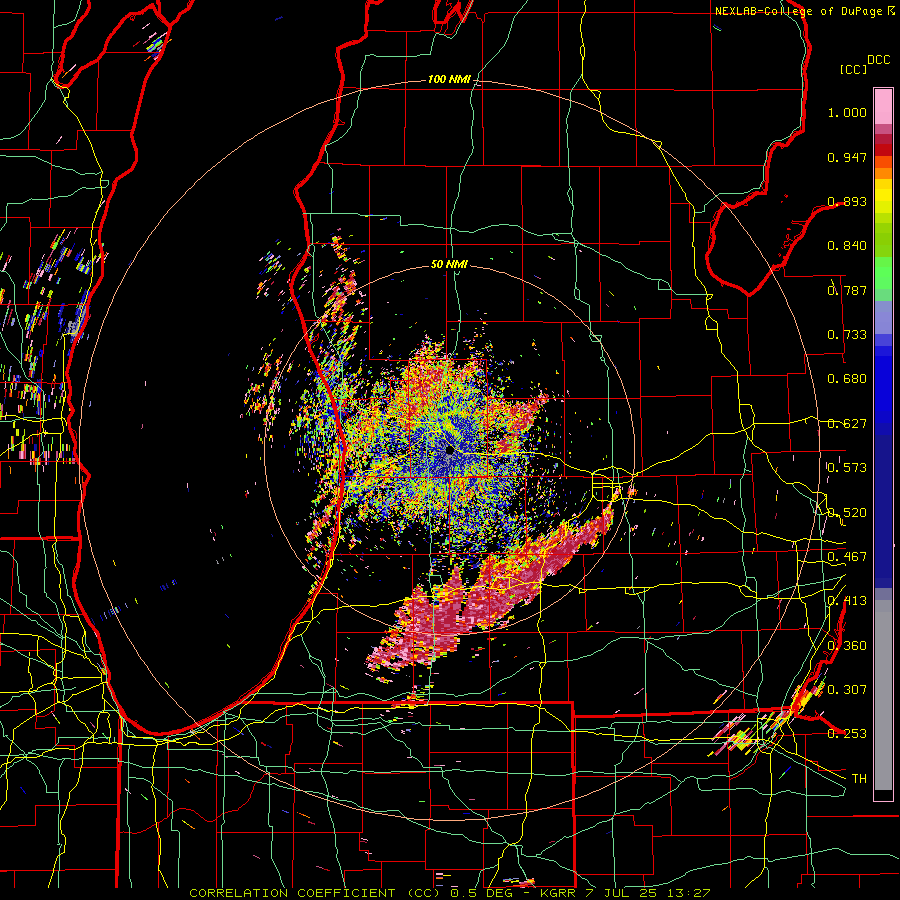Click the [CC] label above the color scale
Viewport: 900px width, 900px height.
point(853,69)
